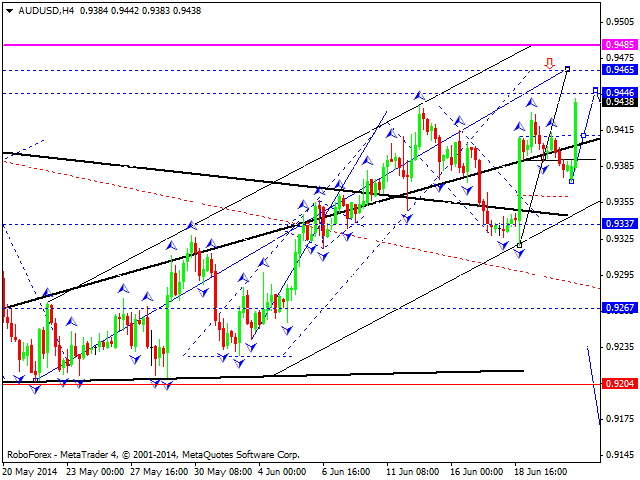This screenshot has height=480, width=640.
Task: Click the 4 Jun 00:00 time label
Action: 282,472
